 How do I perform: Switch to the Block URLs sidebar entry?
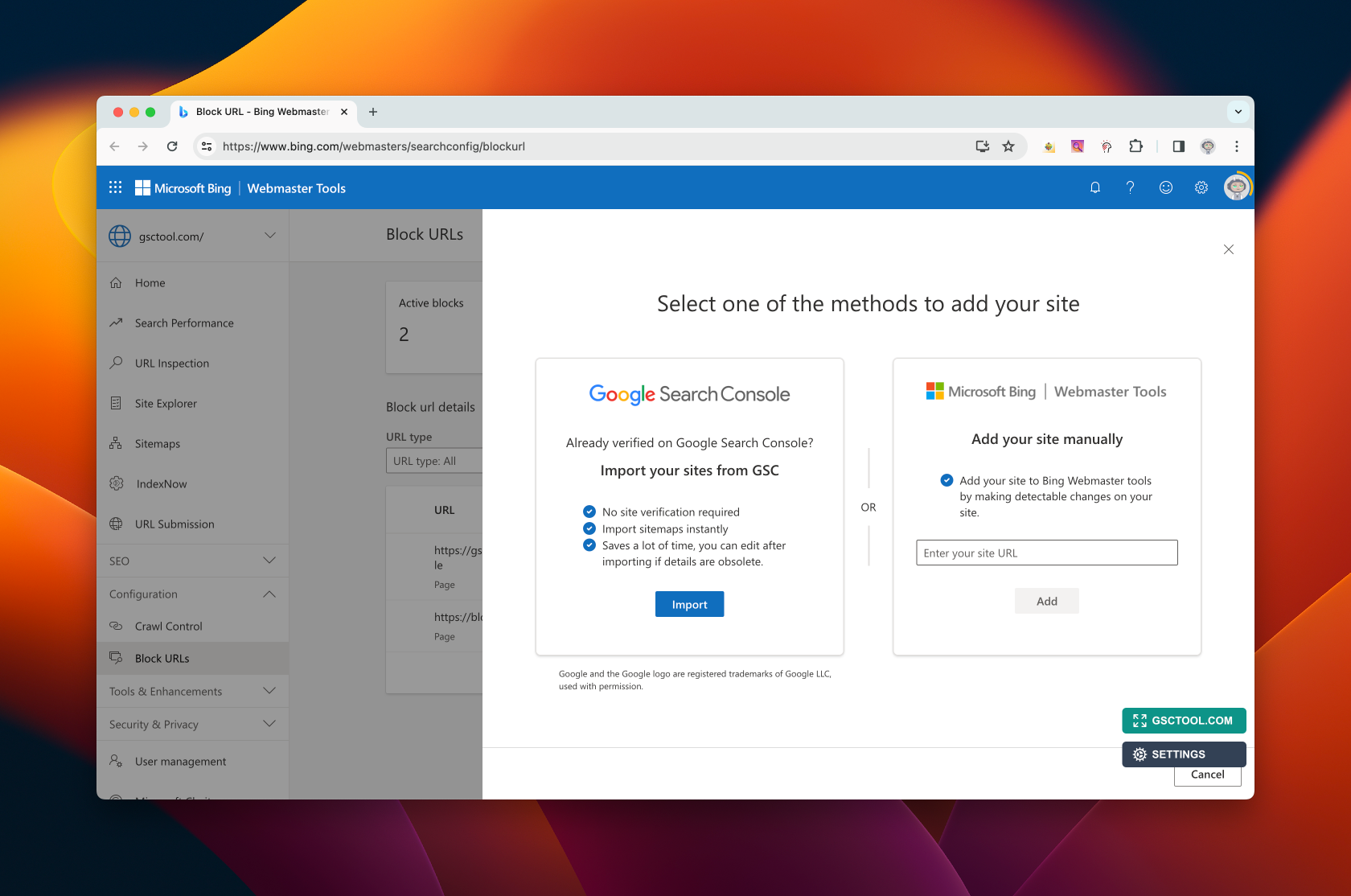coord(162,658)
